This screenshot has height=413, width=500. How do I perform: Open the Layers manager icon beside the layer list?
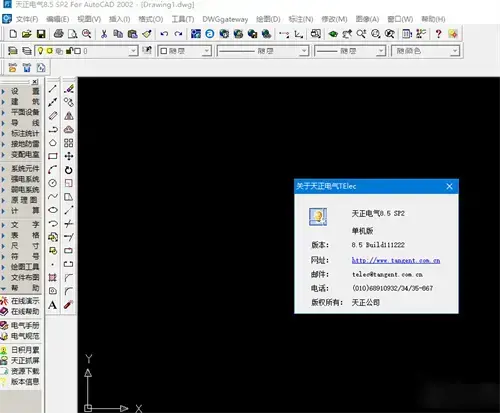coord(13,51)
